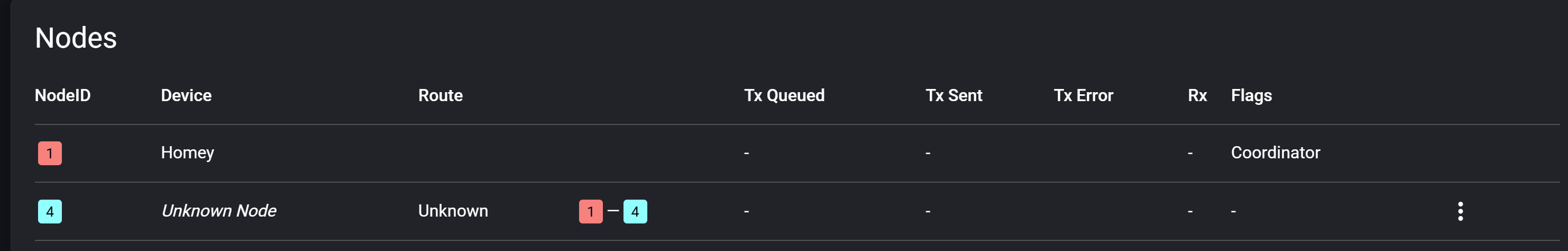Click the Tx Sent column header
Screen dimensions: 1568x251
(953, 96)
